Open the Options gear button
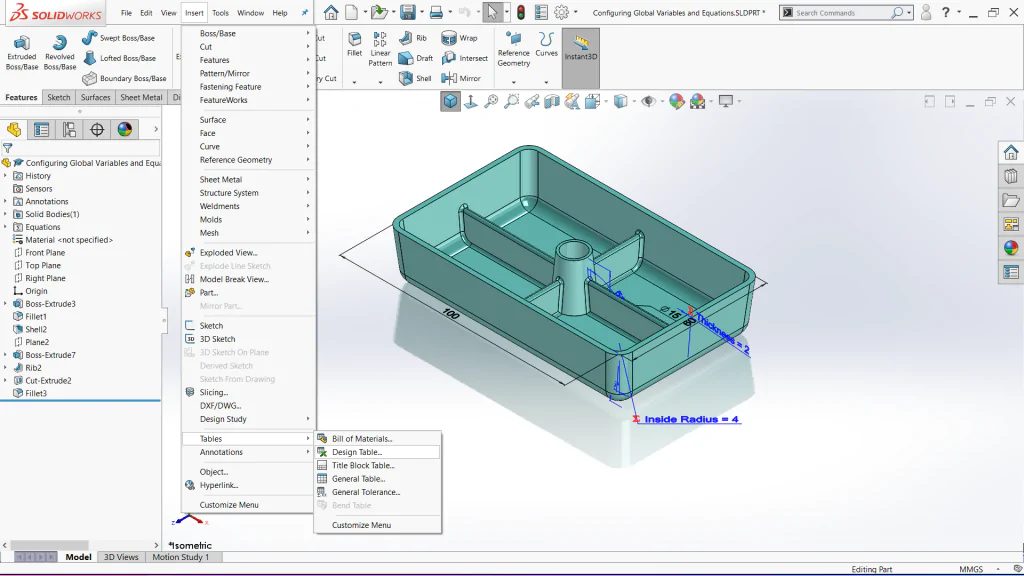This screenshot has height=576, width=1024. coord(562,12)
